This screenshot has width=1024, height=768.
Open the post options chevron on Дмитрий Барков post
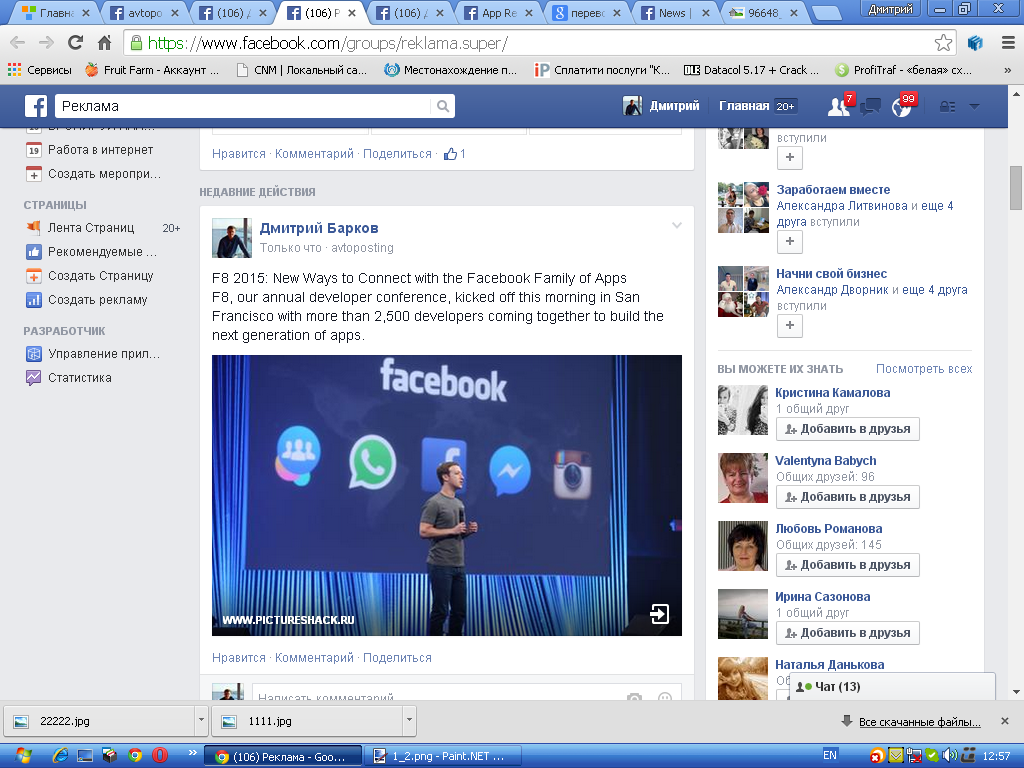click(x=677, y=226)
